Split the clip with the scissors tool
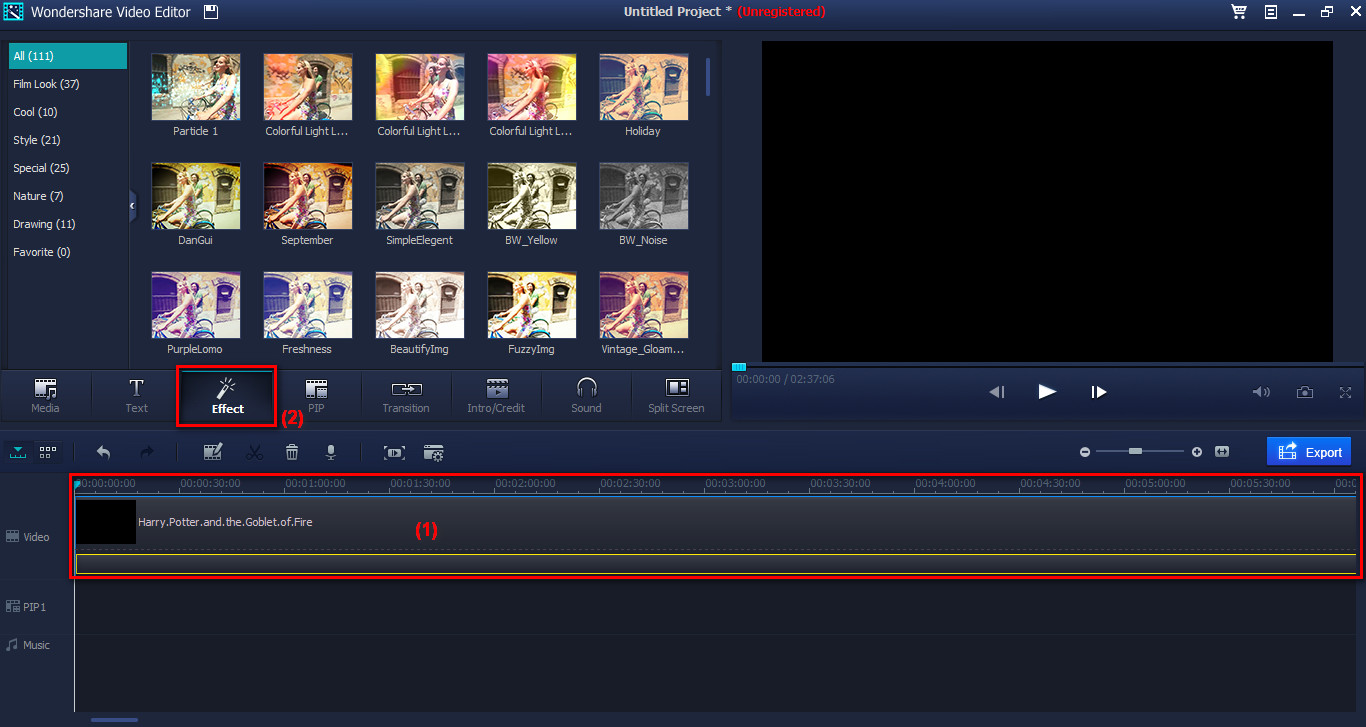The width and height of the screenshot is (1366, 727). pos(254,452)
